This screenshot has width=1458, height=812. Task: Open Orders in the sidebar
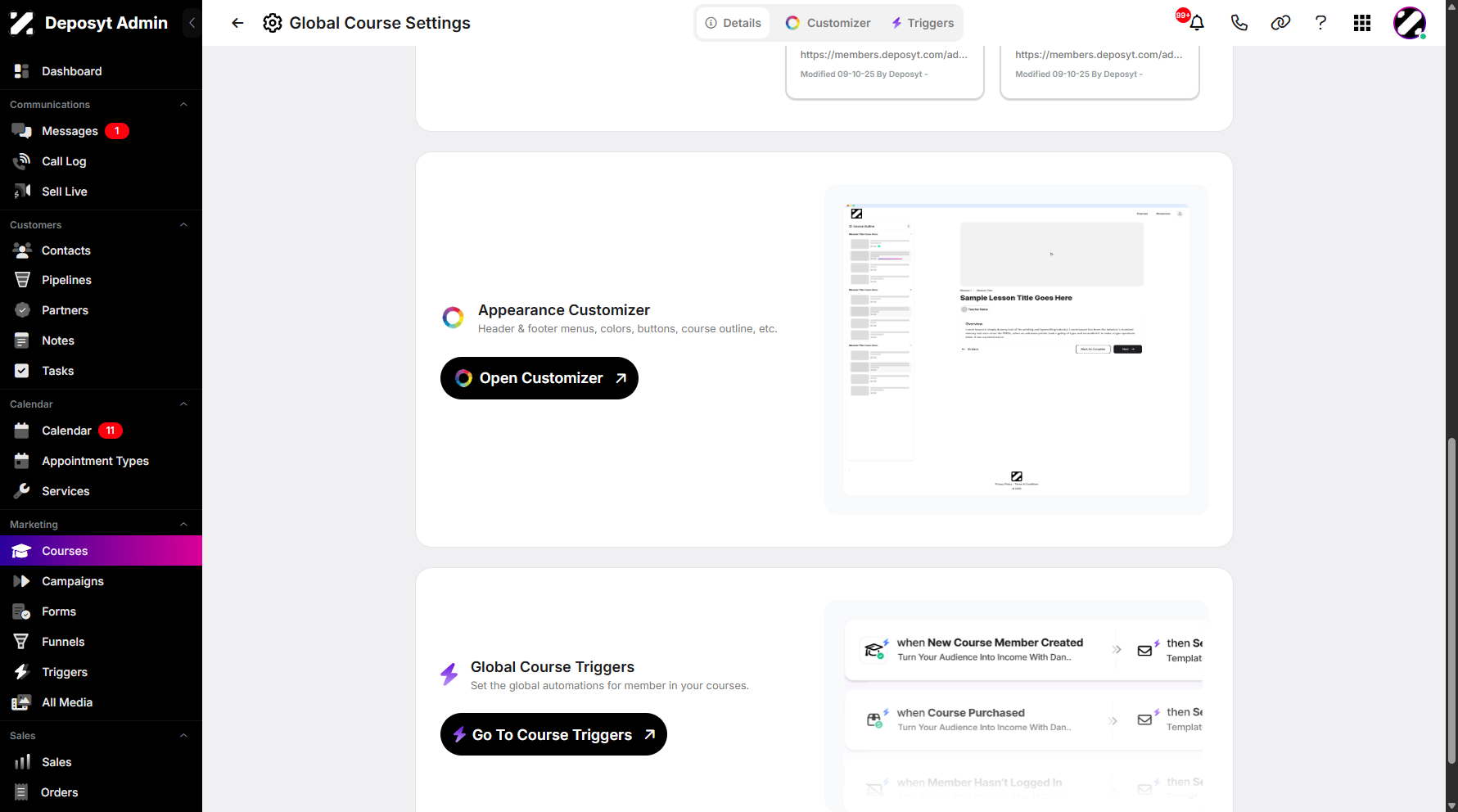coord(101,792)
